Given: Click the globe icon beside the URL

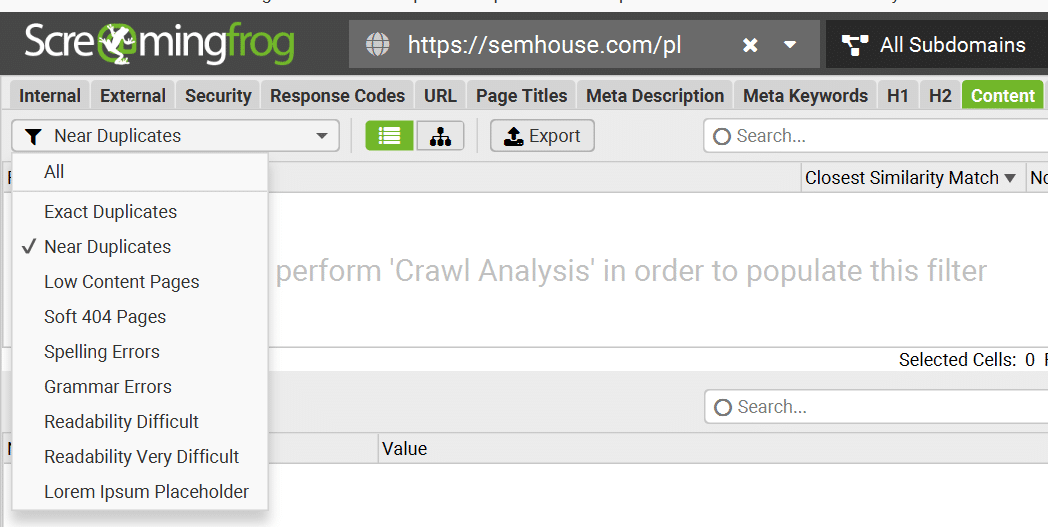Looking at the screenshot, I should point(378,45).
